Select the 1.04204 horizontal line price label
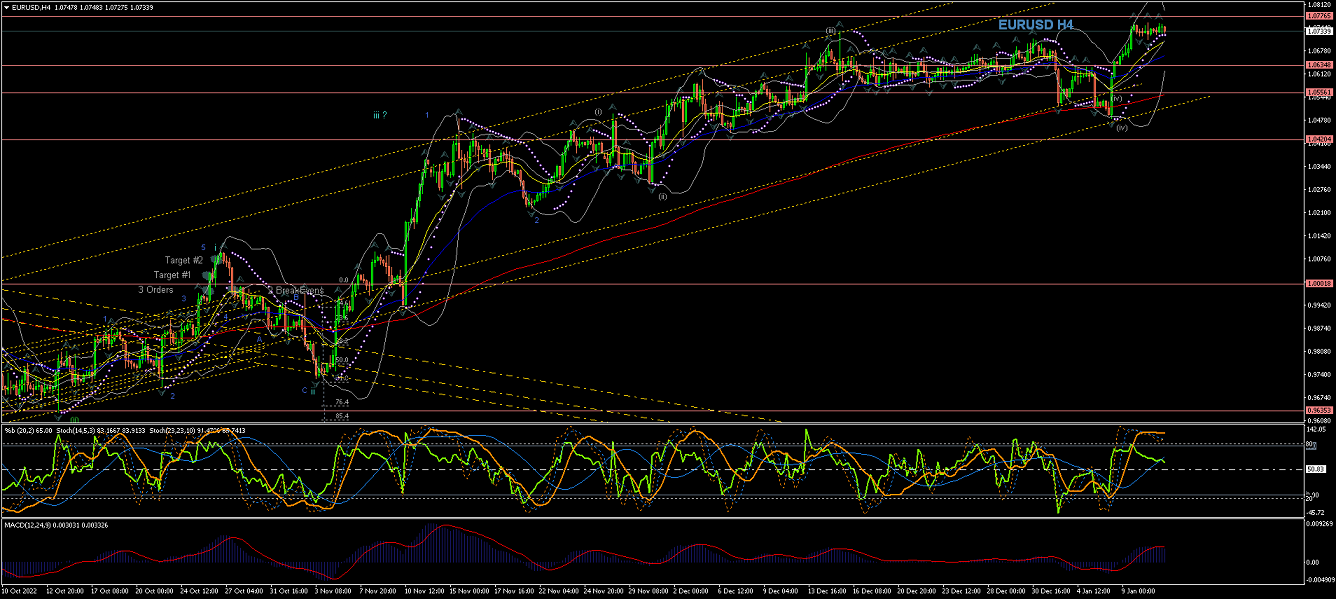 [x=1320, y=139]
